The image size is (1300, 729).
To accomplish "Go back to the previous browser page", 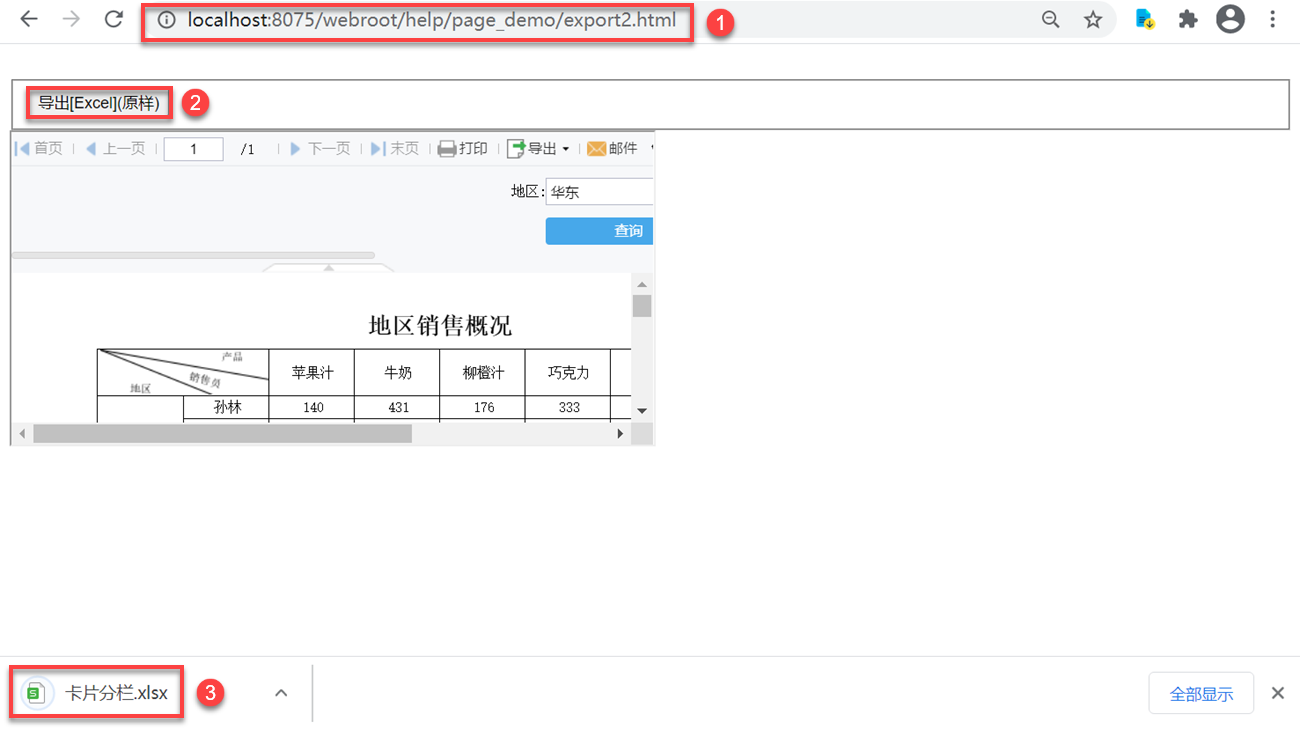I will coord(29,20).
